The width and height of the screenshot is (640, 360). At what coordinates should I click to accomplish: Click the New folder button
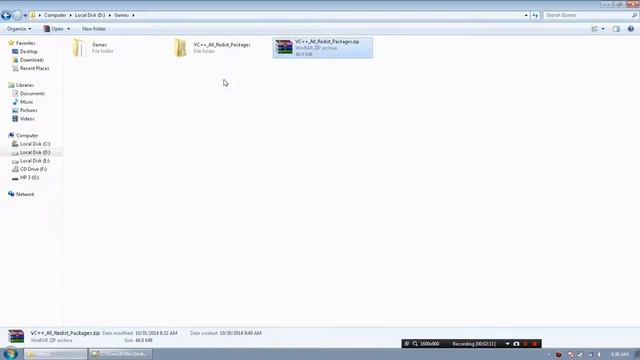(94, 29)
